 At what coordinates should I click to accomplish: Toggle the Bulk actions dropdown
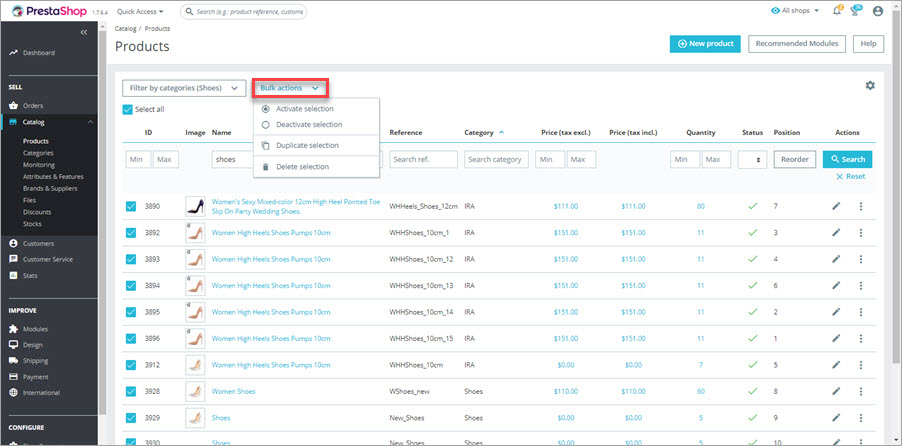coord(290,88)
